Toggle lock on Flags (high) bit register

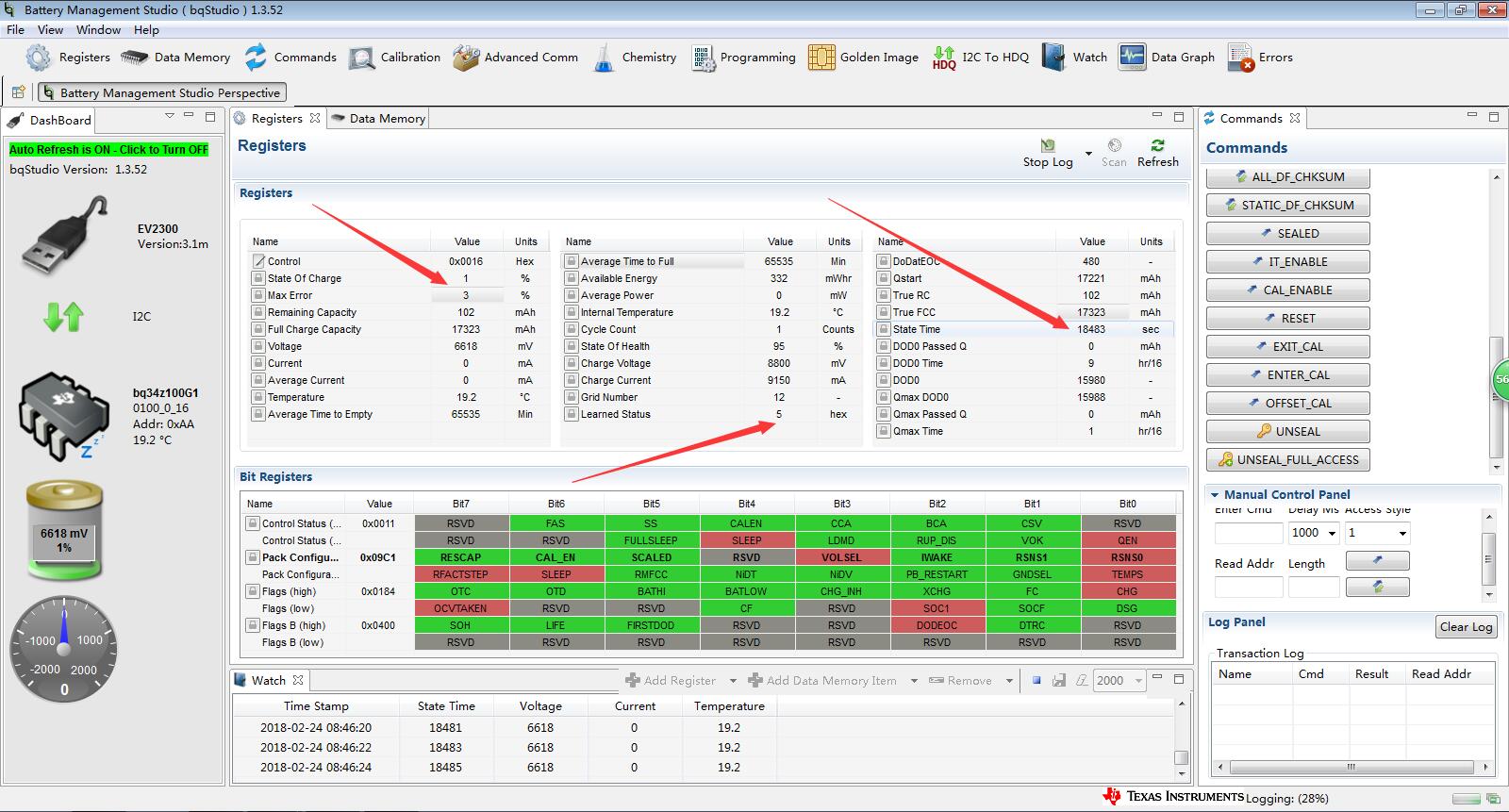(x=252, y=591)
